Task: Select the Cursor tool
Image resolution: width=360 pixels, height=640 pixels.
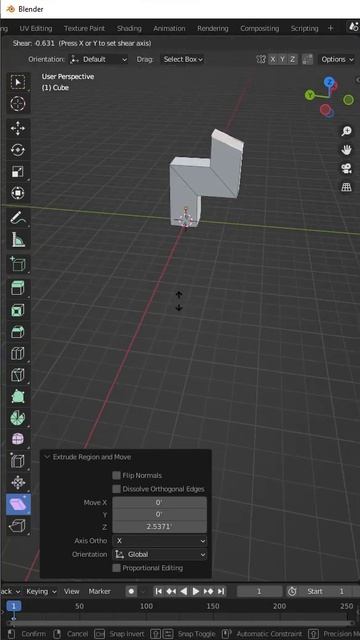Action: pos(18,104)
